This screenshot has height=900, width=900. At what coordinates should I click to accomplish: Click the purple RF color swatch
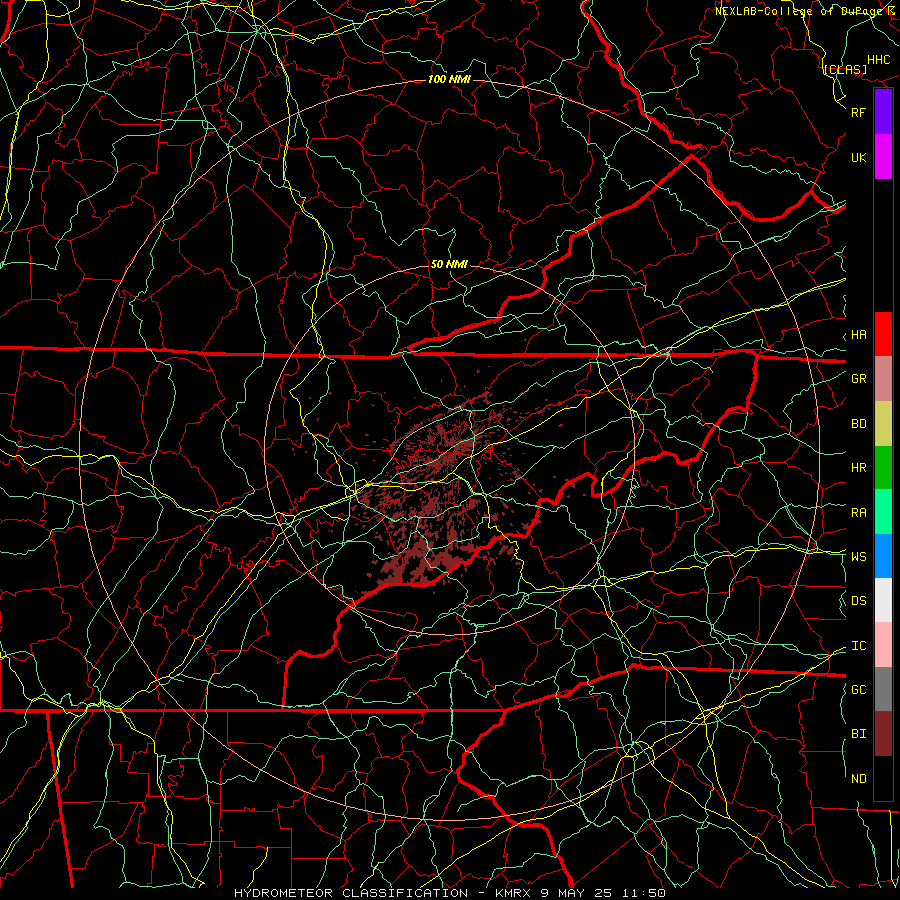(883, 112)
